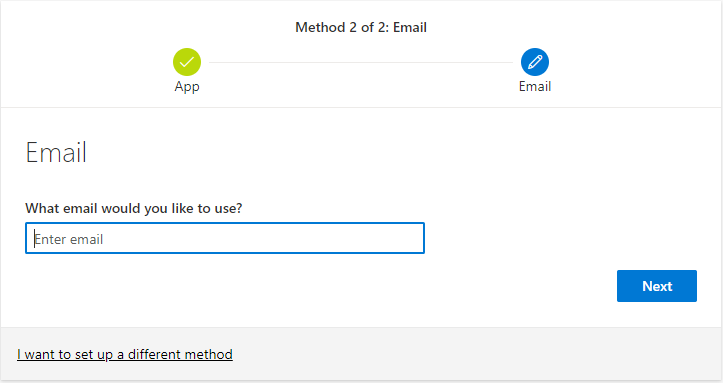Click 'What email would you like to use?' label
Screen dimensions: 723x383
pyautogui.click(x=134, y=208)
